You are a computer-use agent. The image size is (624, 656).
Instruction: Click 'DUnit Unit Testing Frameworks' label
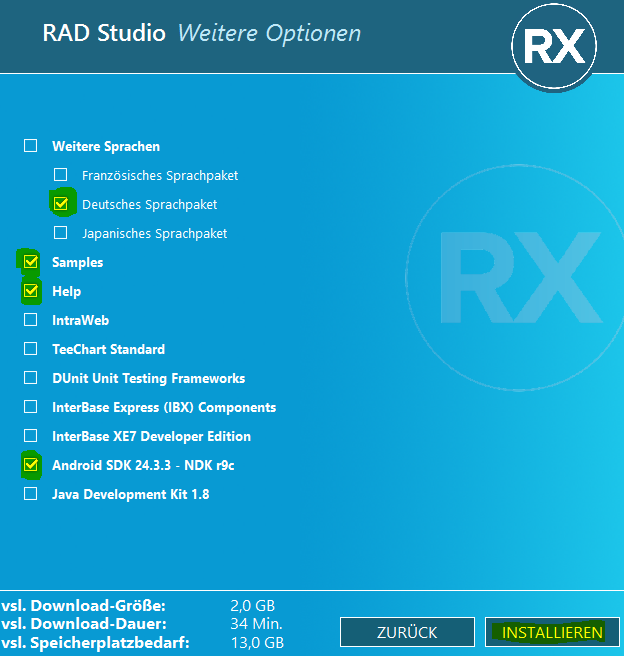[148, 379]
